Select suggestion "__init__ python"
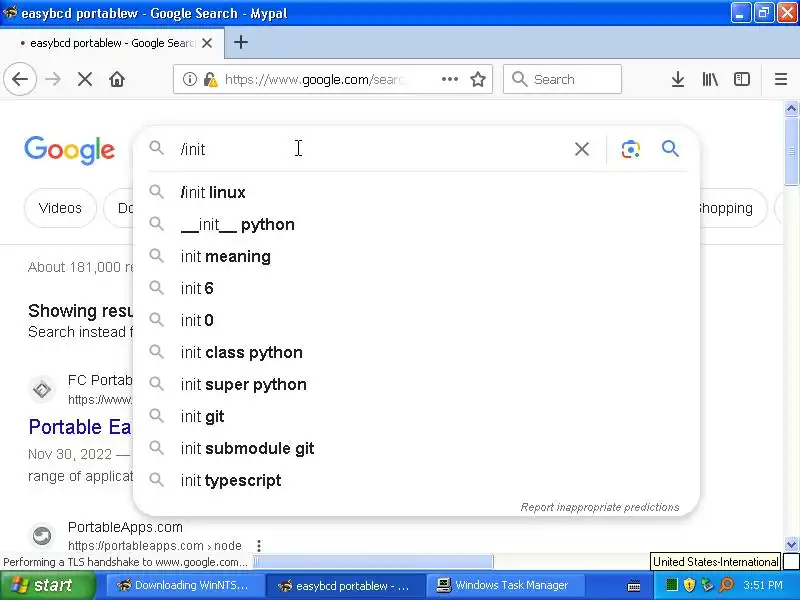This screenshot has width=800, height=600. coord(416,224)
